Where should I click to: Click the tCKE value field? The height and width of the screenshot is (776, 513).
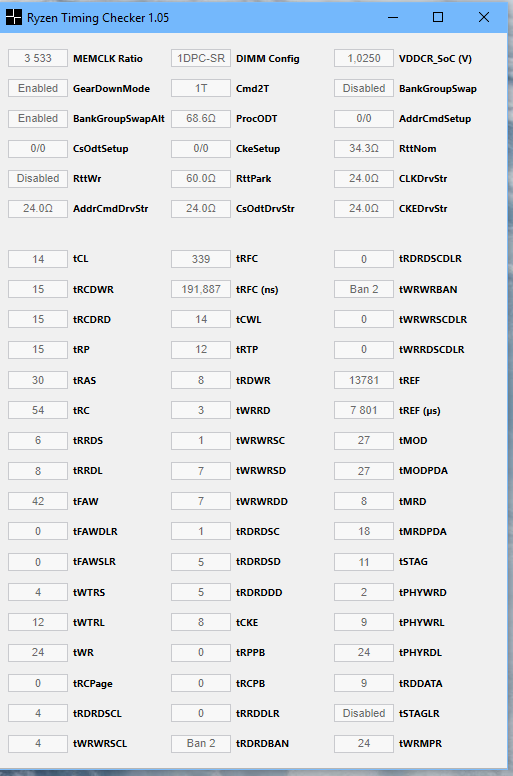coord(201,623)
